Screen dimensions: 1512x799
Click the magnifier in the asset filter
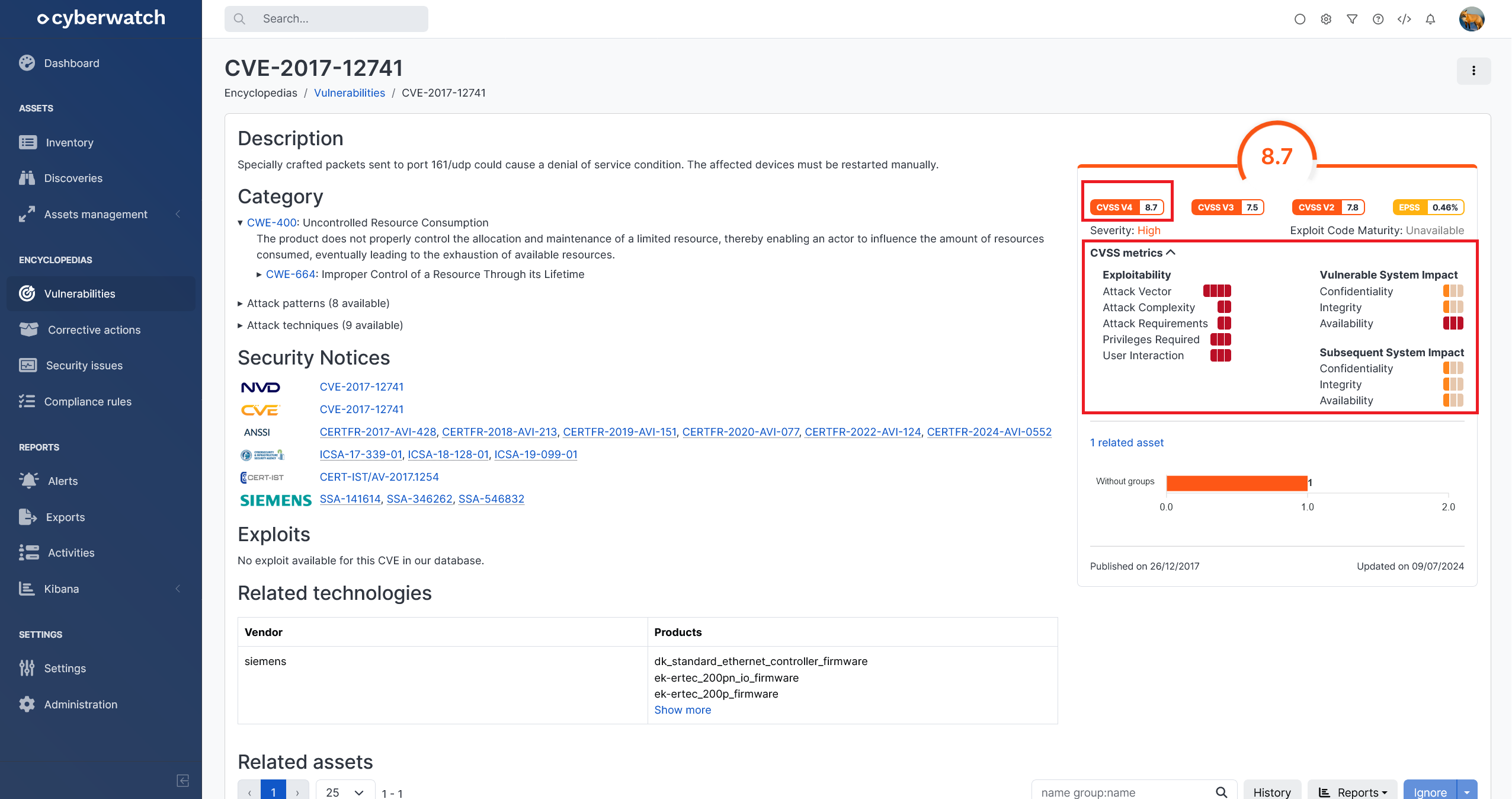pyautogui.click(x=1222, y=792)
